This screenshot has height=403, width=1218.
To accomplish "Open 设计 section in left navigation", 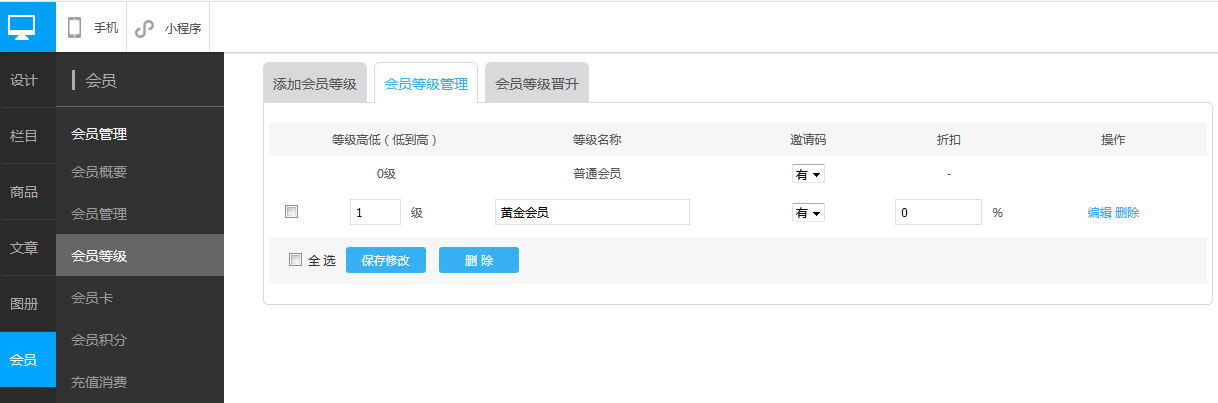I will 24,80.
